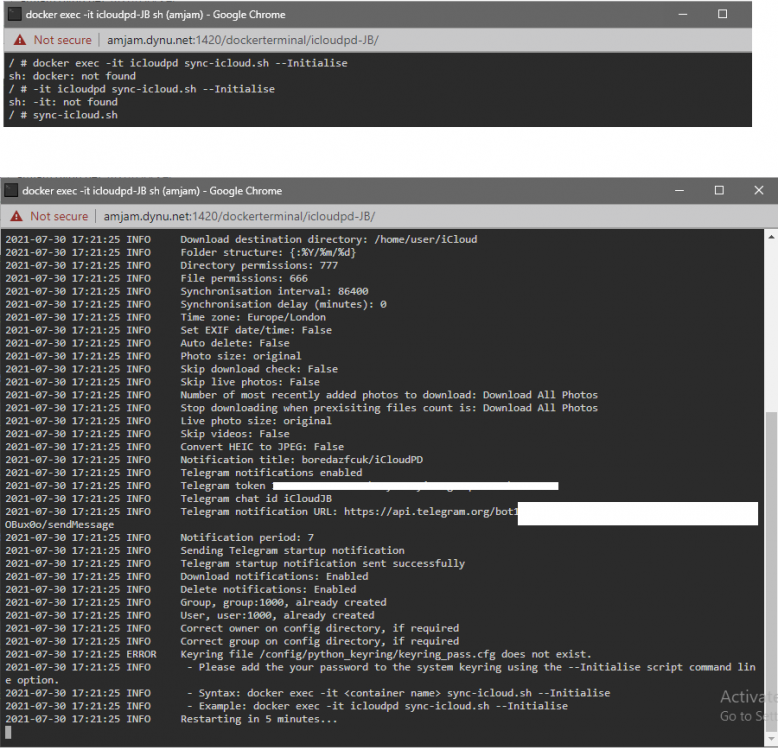Click 'Telegram notifications enabled' line

(271, 473)
